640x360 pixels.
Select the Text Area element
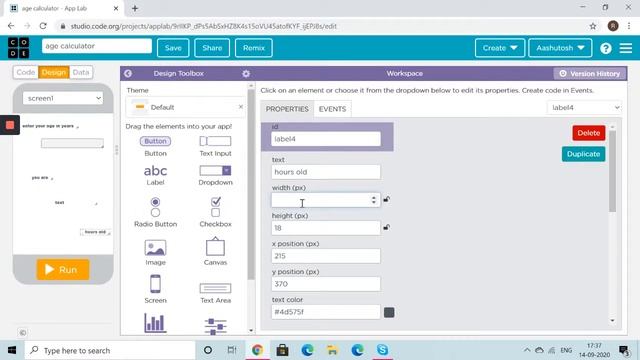tap(215, 293)
